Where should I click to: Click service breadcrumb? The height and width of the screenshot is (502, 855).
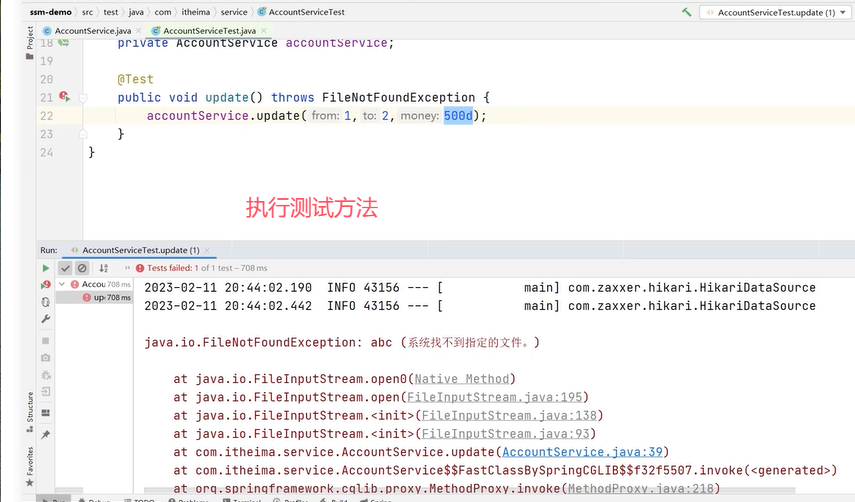(234, 12)
